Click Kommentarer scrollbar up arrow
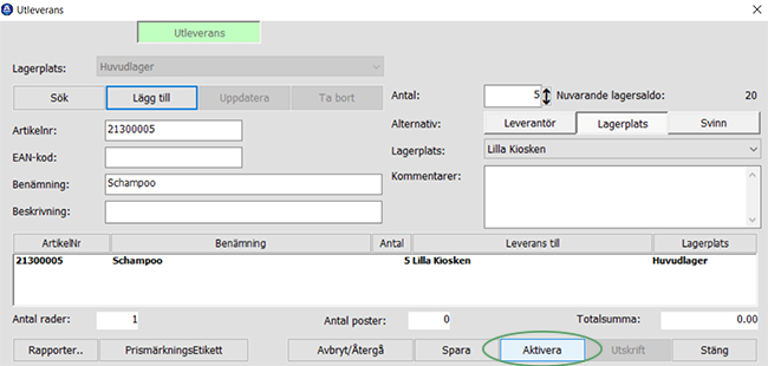The image size is (768, 366). [x=754, y=174]
